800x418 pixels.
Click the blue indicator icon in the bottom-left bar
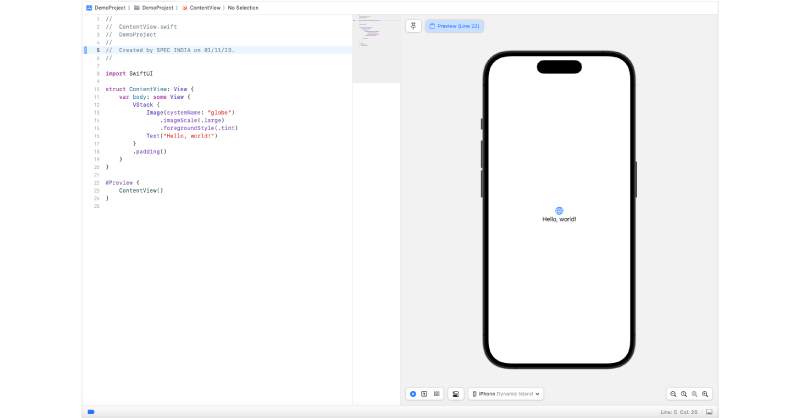coord(91,412)
